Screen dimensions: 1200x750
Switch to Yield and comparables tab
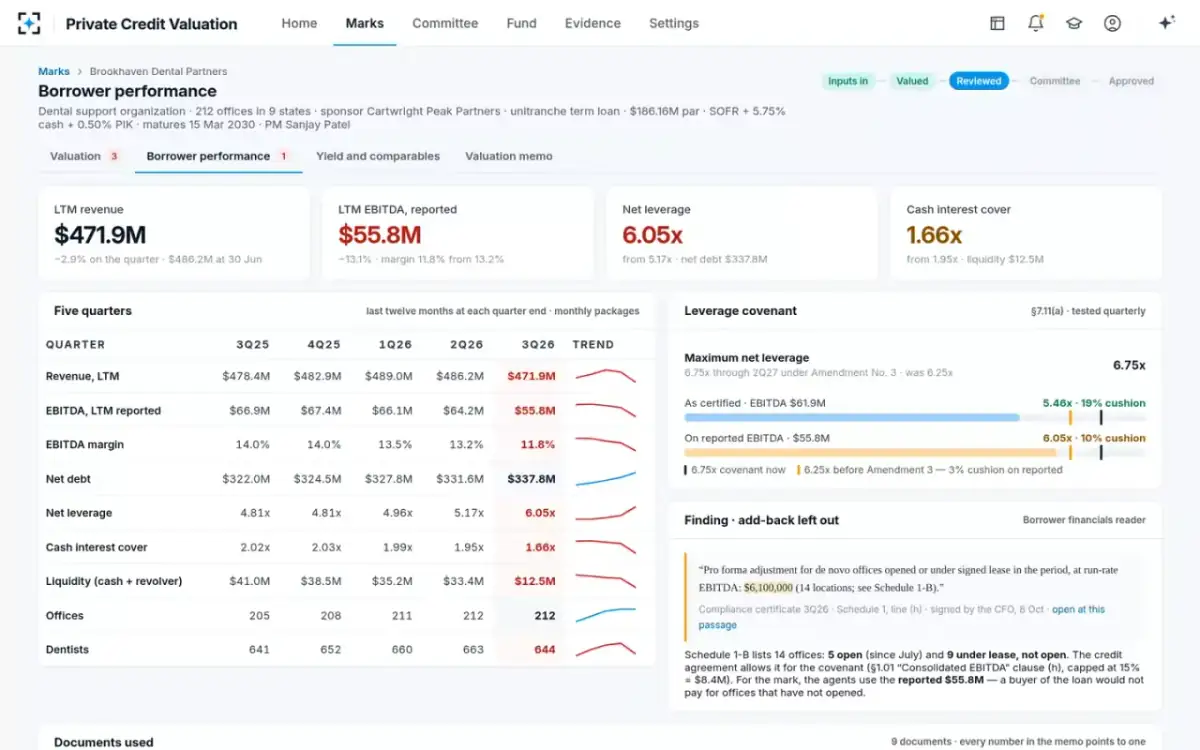tap(378, 156)
